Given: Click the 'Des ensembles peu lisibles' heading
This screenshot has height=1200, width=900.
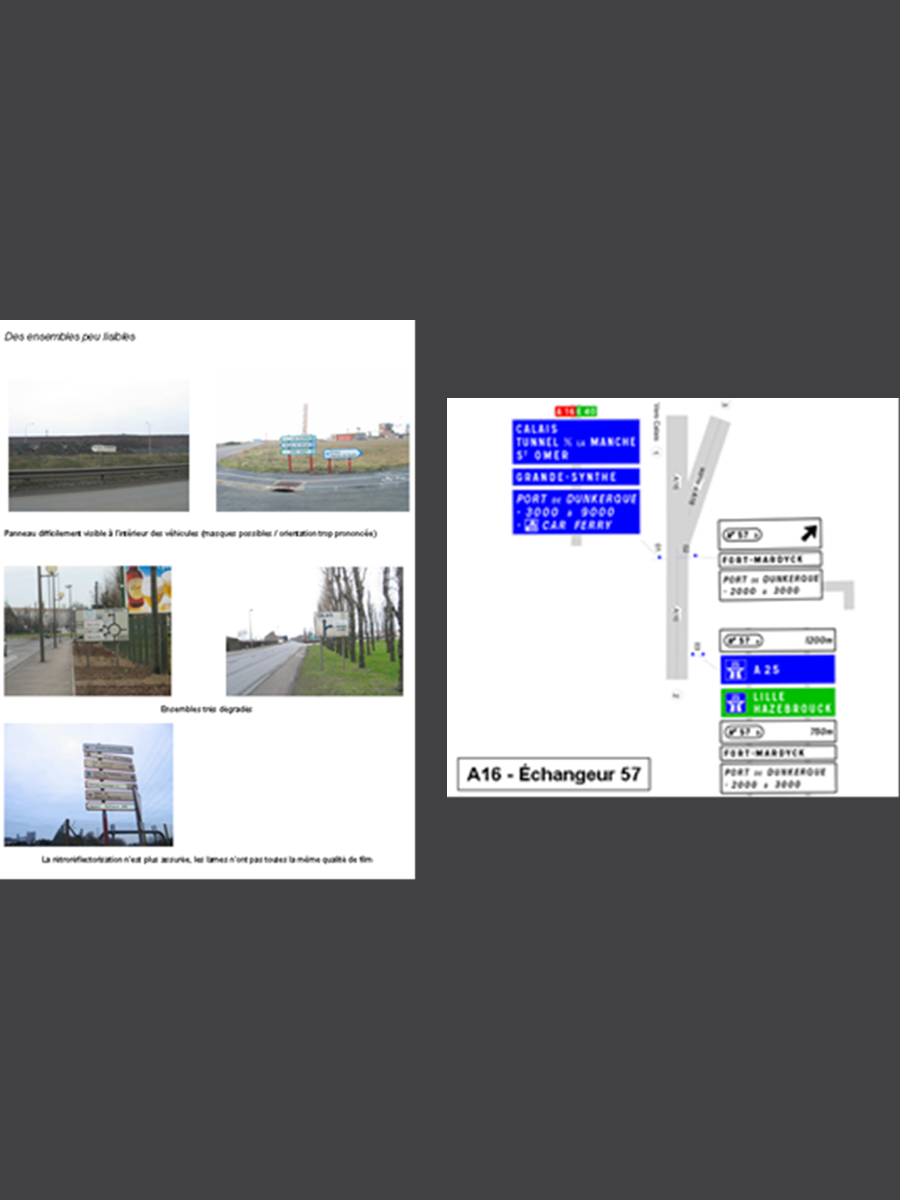Looking at the screenshot, I should click(x=70, y=337).
